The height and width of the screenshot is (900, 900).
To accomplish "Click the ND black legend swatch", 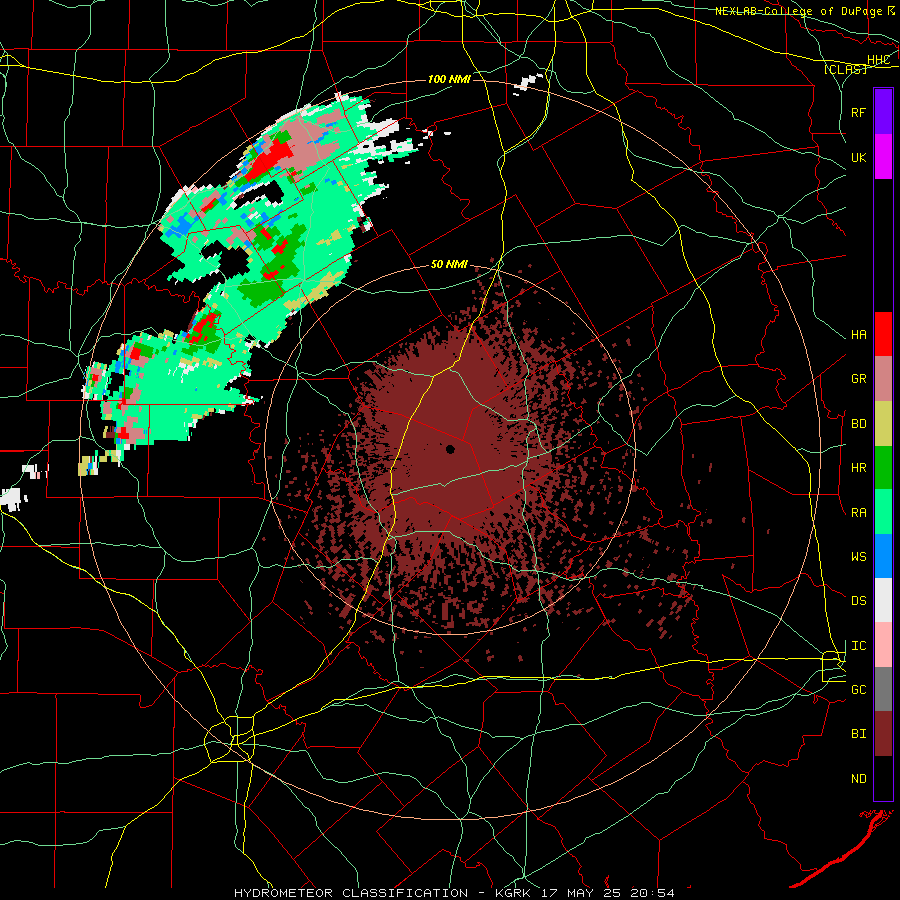I will coord(883,778).
